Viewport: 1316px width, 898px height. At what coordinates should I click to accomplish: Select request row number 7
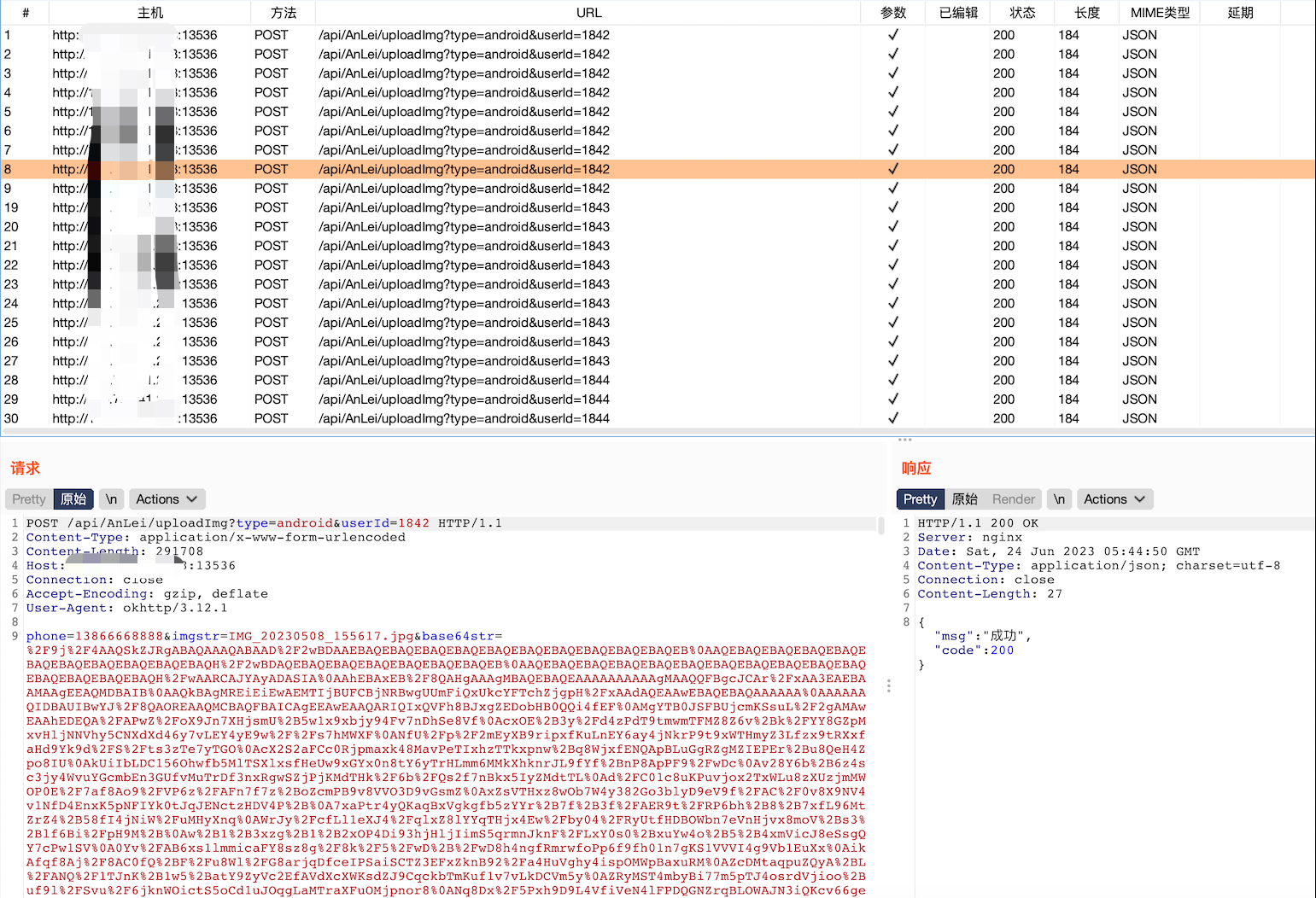click(x=658, y=150)
